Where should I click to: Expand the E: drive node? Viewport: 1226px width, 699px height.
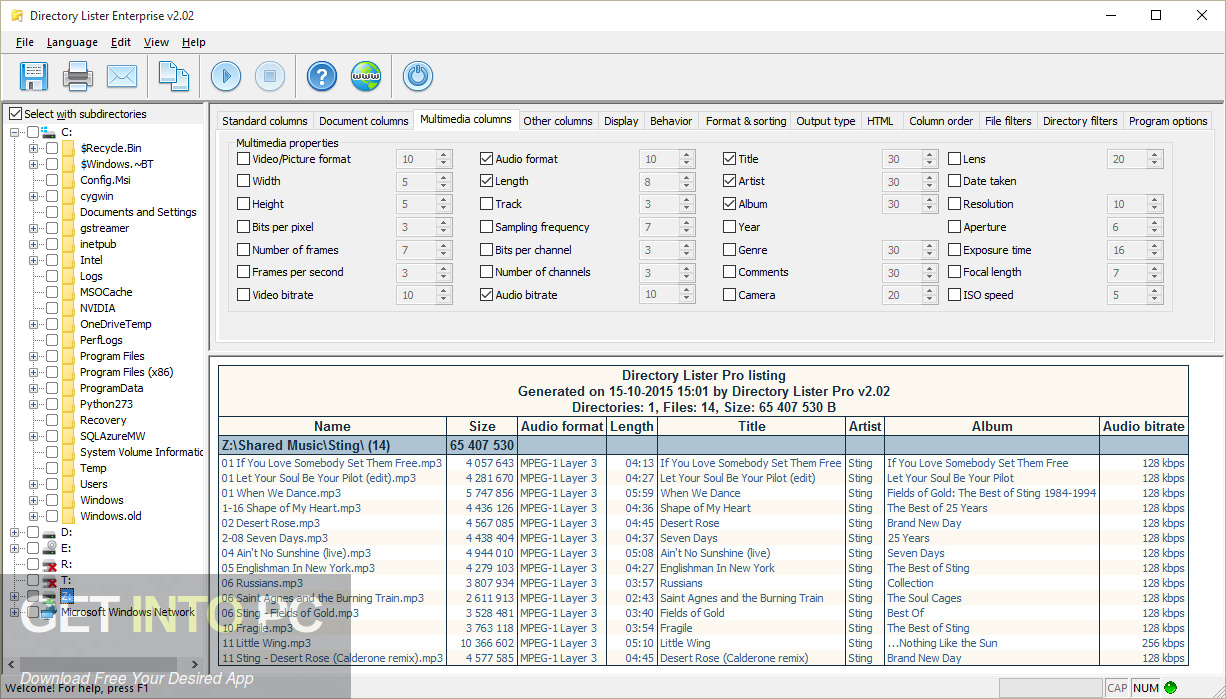point(15,548)
